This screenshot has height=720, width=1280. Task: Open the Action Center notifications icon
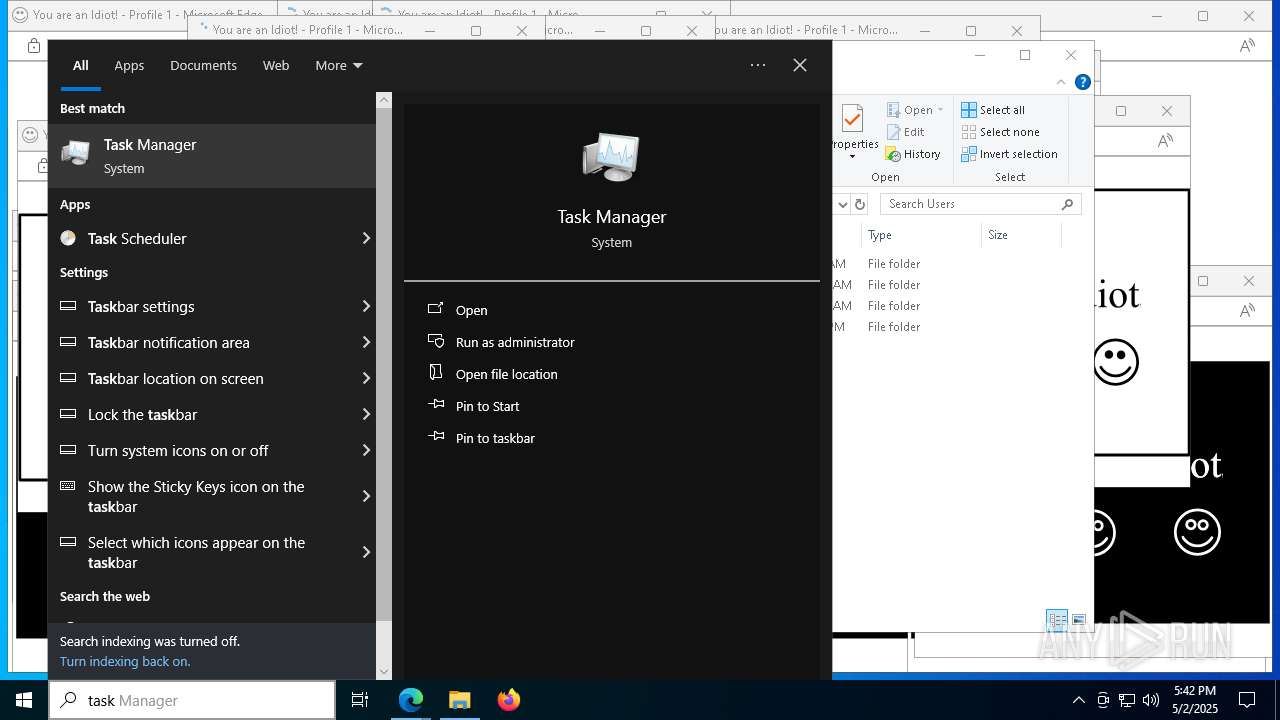point(1247,700)
